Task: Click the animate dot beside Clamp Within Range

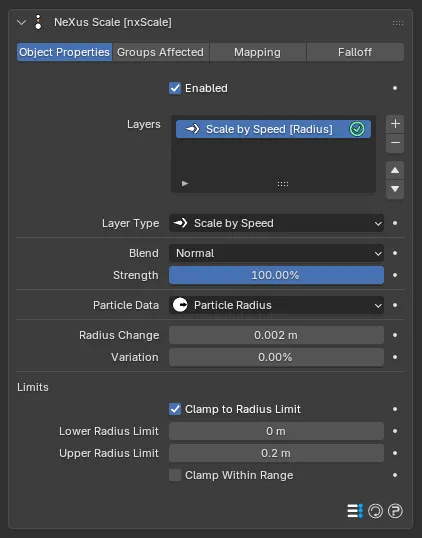Action: coord(395,475)
